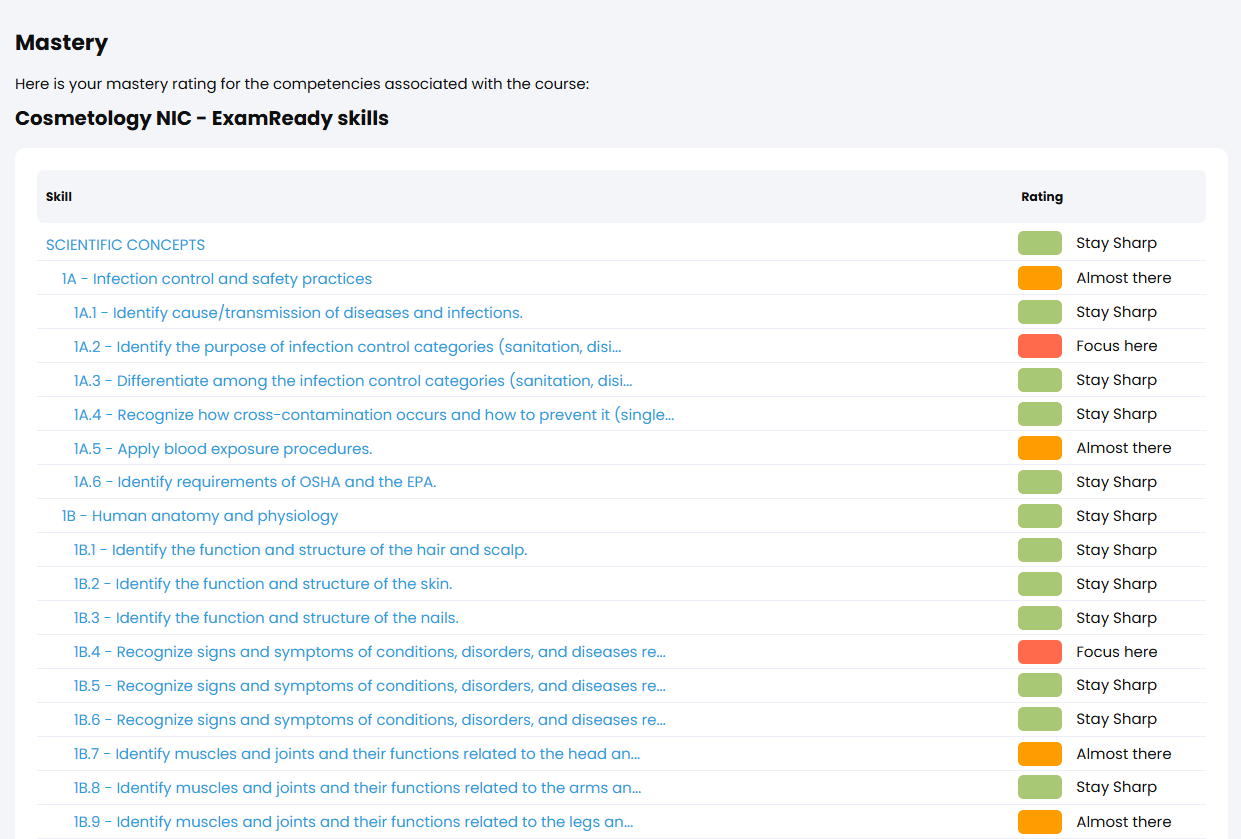Click "Almost there" in the 1B.9 row
Image resolution: width=1241 pixels, height=839 pixels.
(1124, 822)
